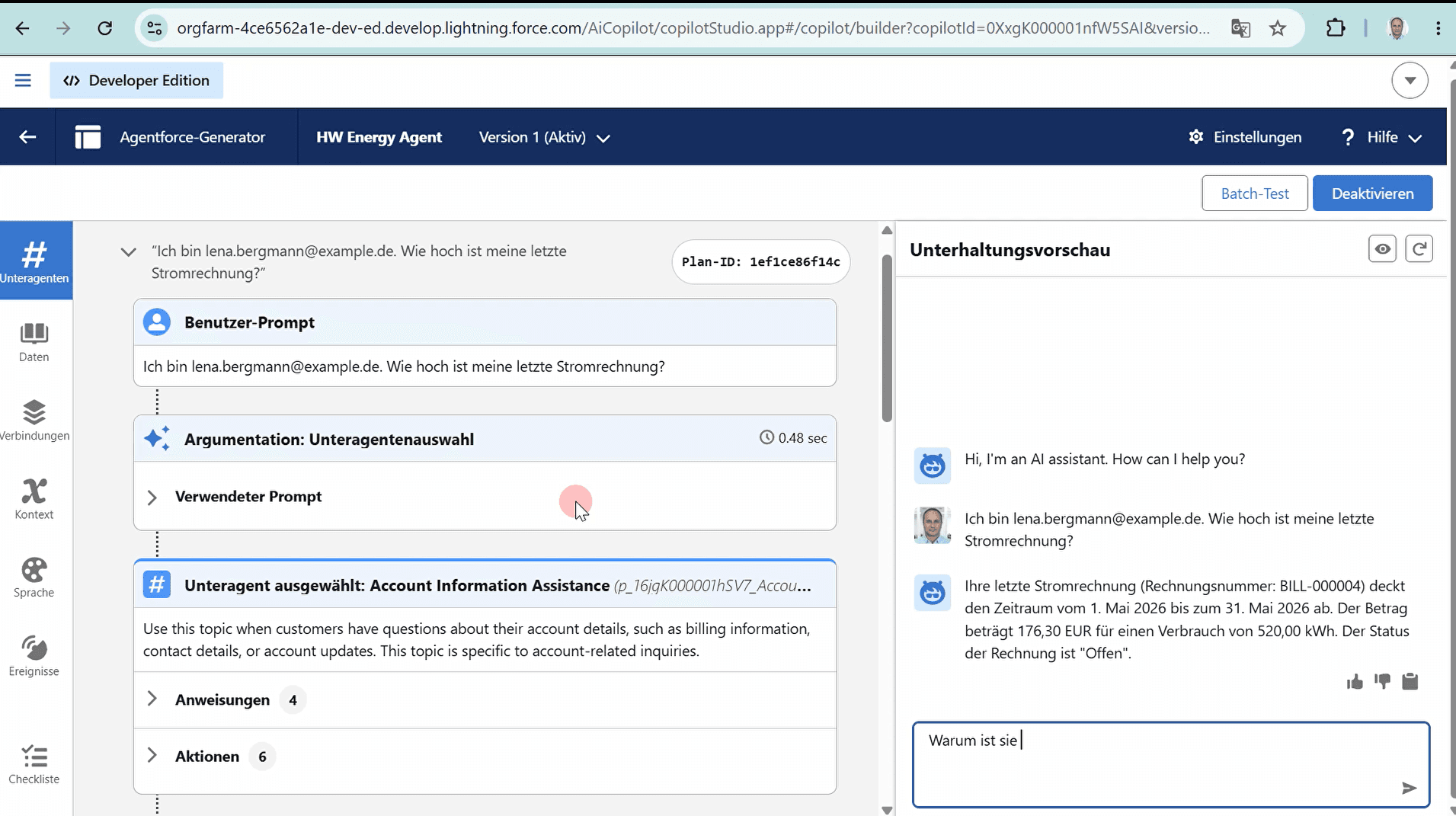This screenshot has height=816, width=1456.
Task: Click the translate page icon
Action: coord(1240,28)
